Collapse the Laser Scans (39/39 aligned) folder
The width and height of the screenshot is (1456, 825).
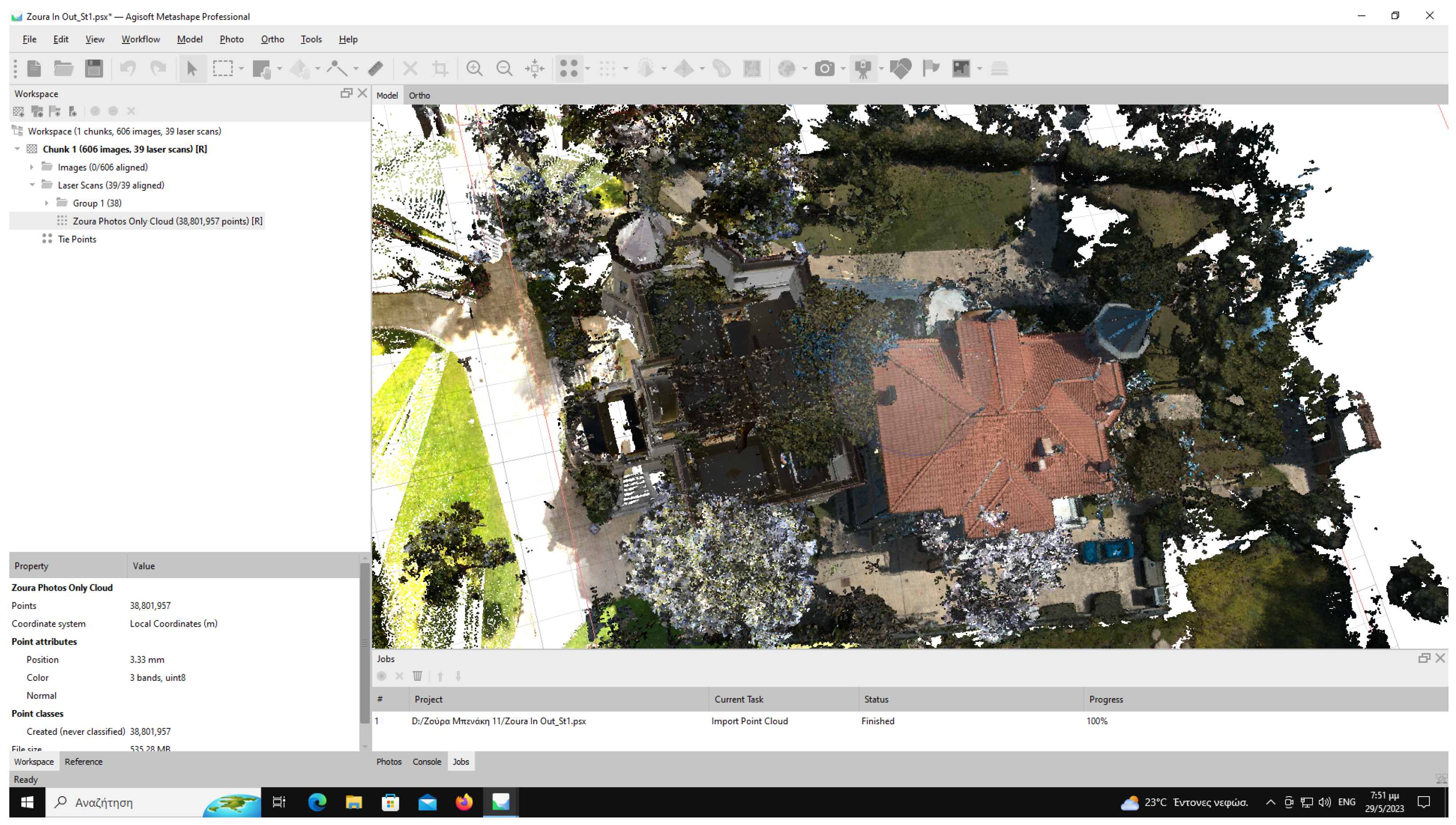pos(32,186)
